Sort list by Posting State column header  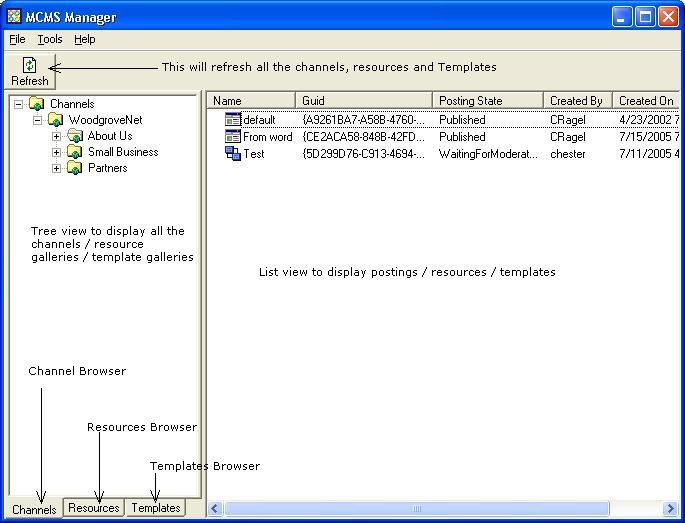click(x=488, y=101)
